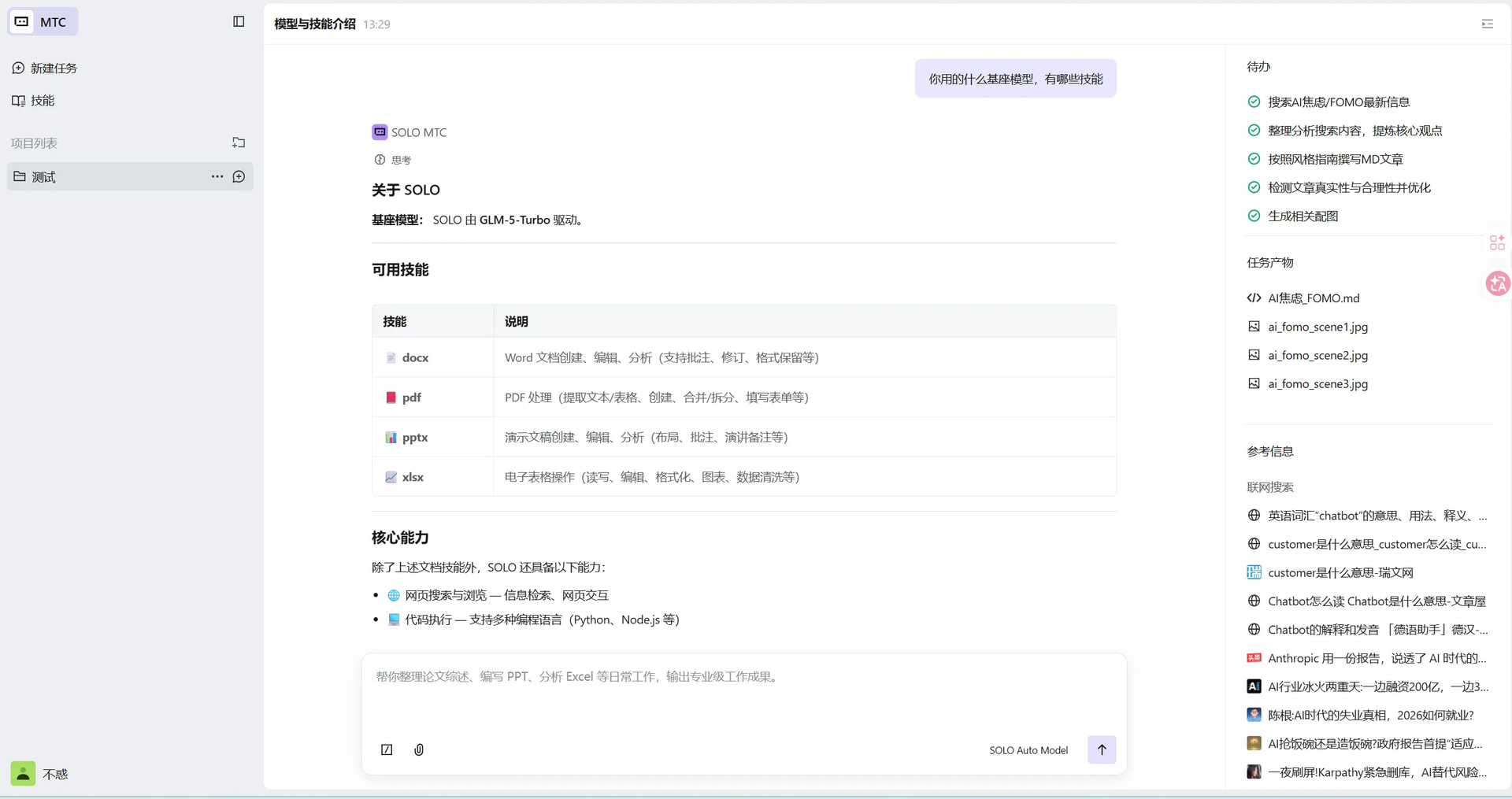Collapse the left sidebar panel
Image resolution: width=1512 pixels, height=799 pixels.
tap(239, 21)
